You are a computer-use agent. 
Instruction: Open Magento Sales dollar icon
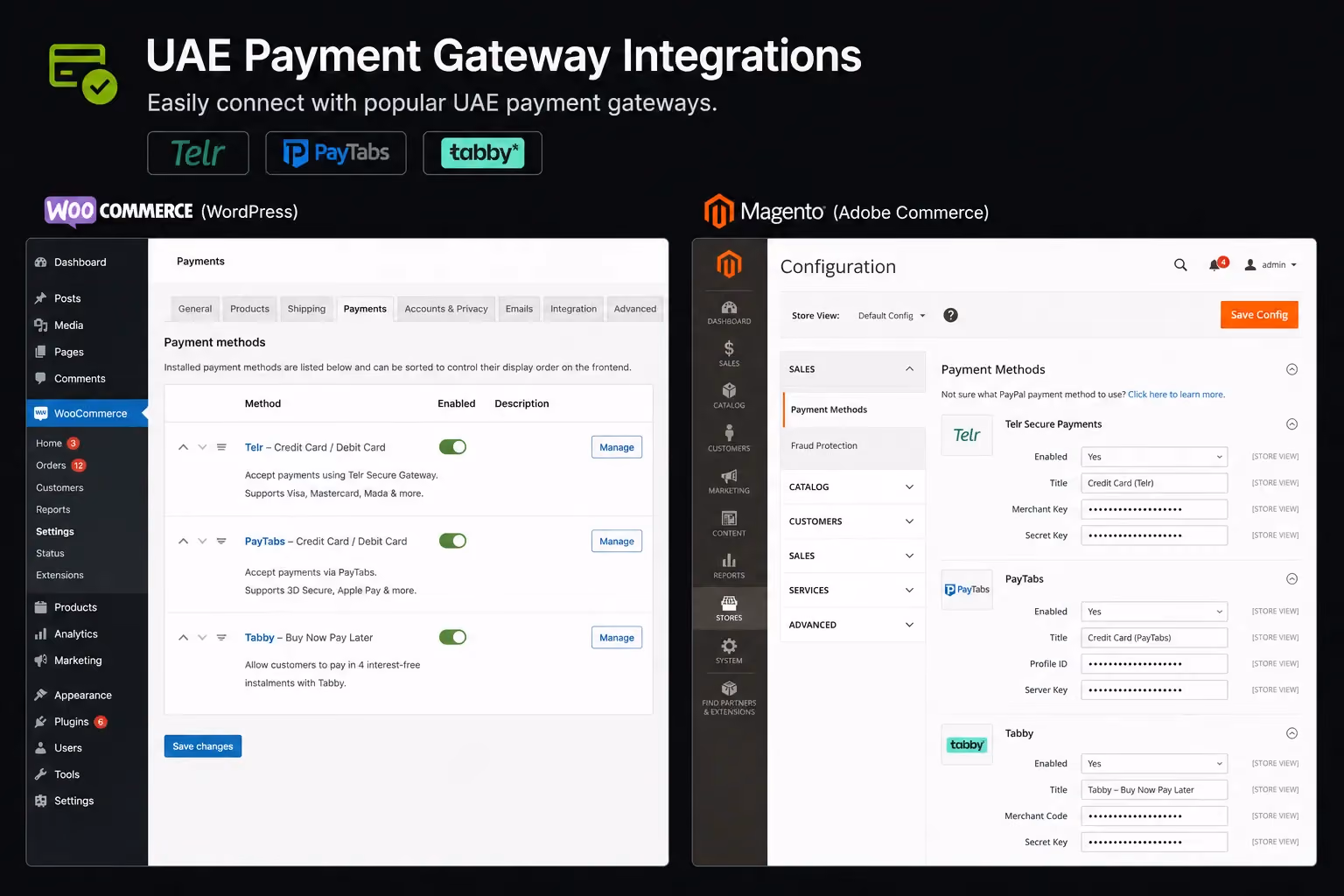click(x=729, y=353)
